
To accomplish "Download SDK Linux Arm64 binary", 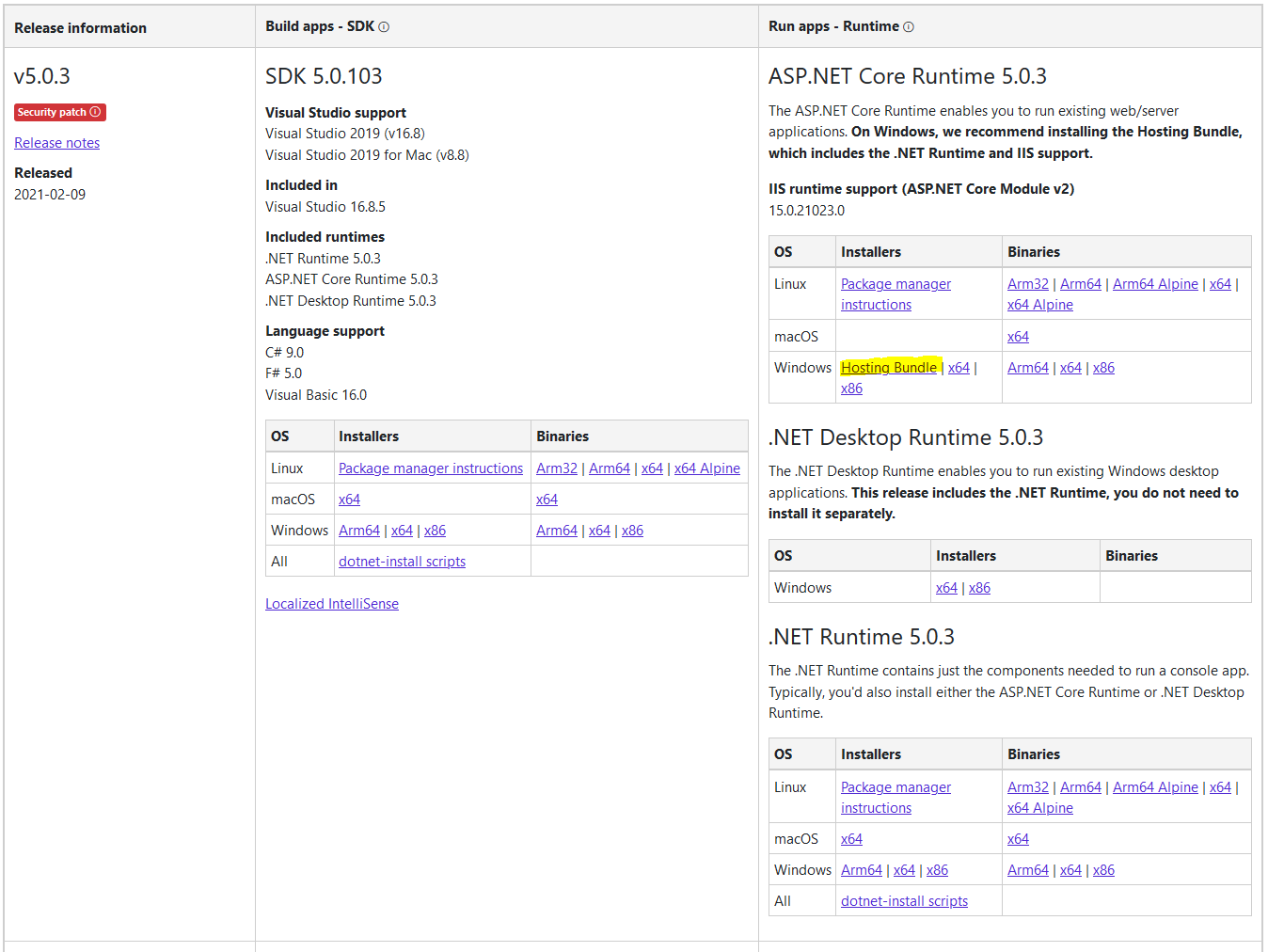I will tap(610, 468).
